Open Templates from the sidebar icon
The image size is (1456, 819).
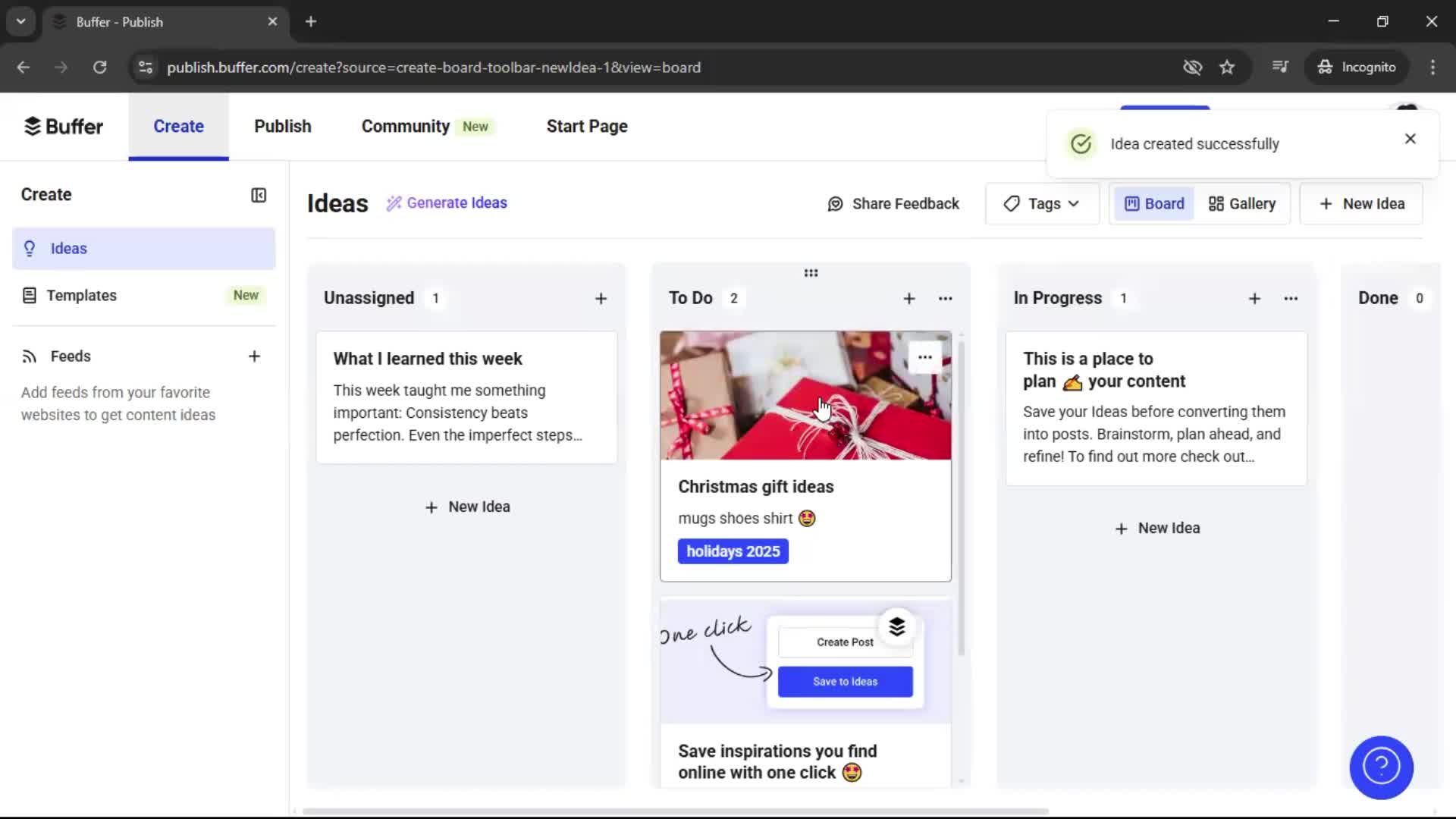pos(29,295)
